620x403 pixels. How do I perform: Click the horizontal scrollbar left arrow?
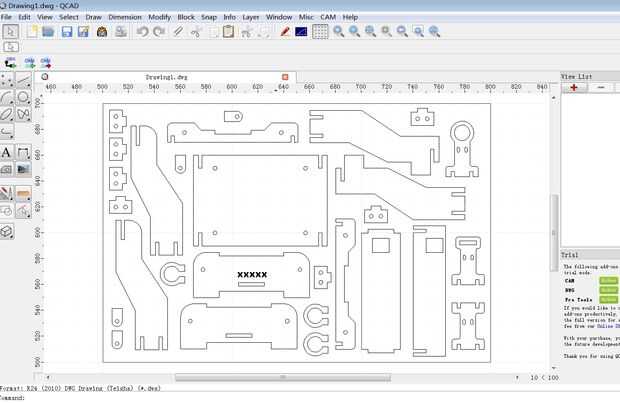click(48, 377)
